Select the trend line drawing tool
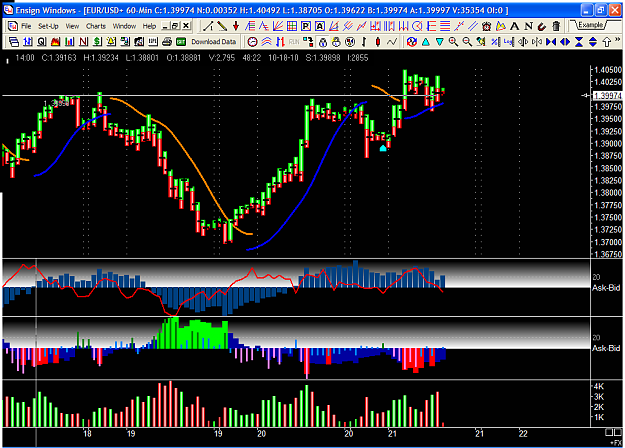 pos(208,26)
